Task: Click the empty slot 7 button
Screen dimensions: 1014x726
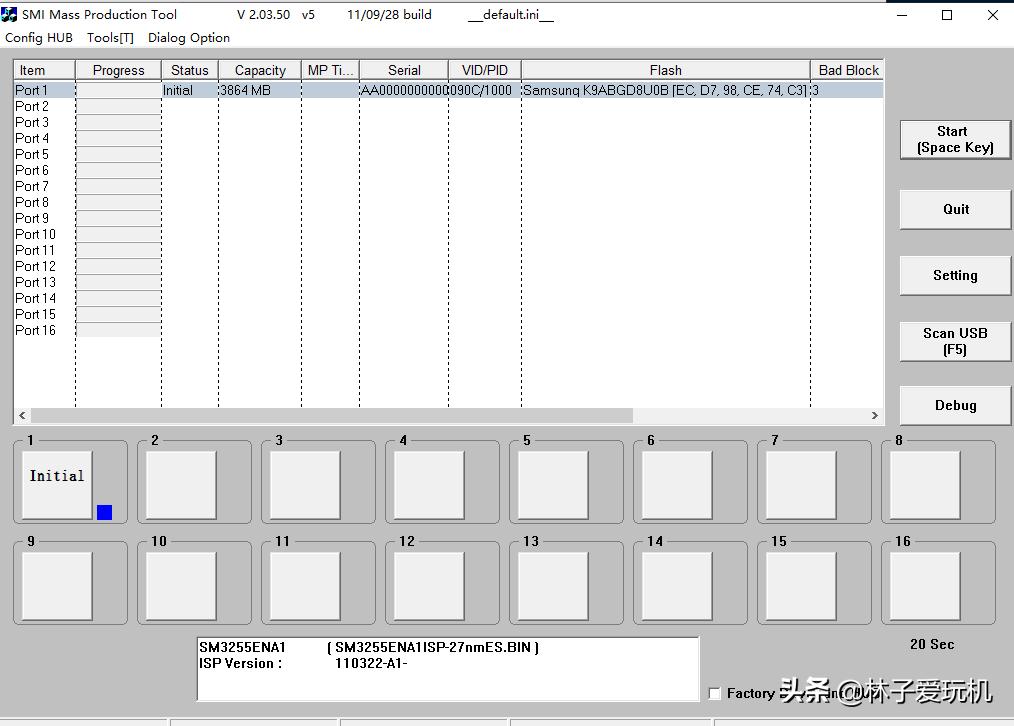Action: click(801, 485)
